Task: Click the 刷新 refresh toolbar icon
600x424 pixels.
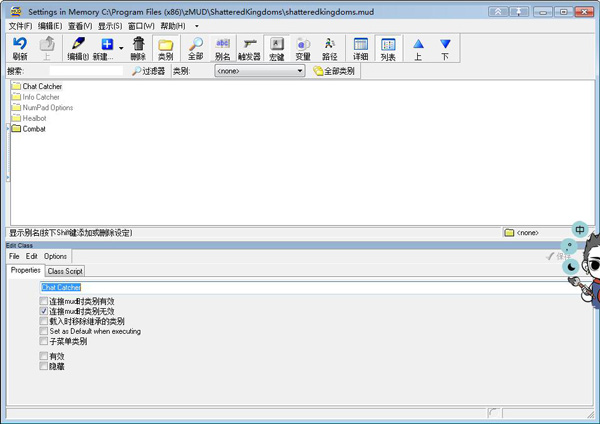Action: click(x=20, y=49)
